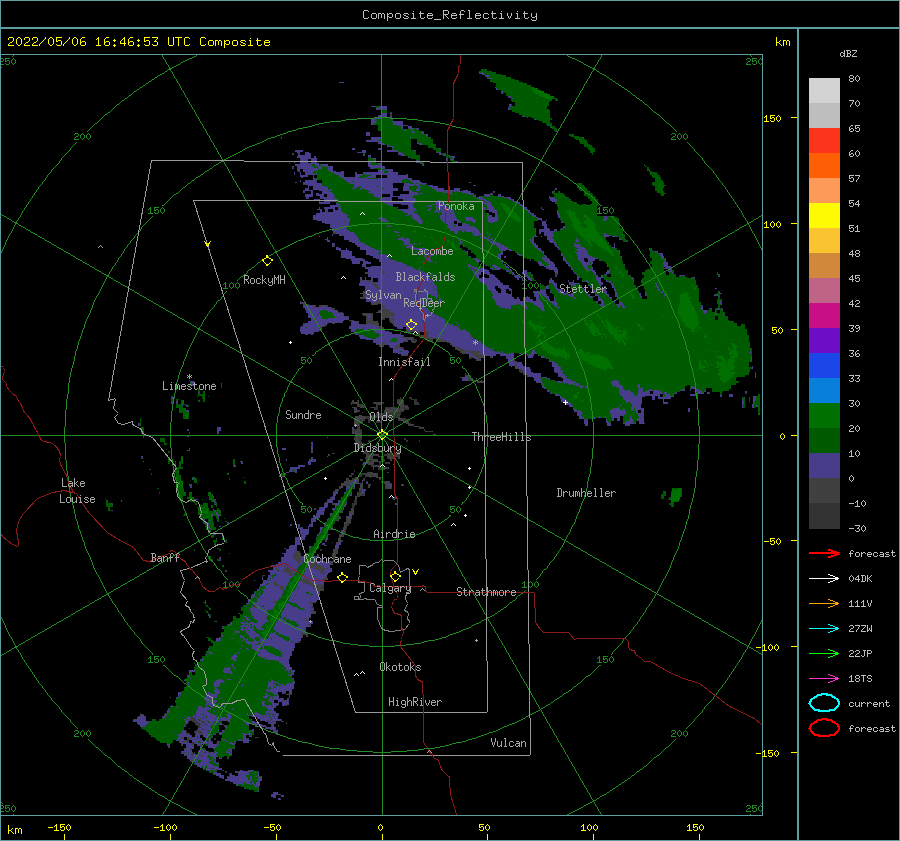Click the 150 tick on right axis
Viewport: 900px width, 841px height.
click(772, 118)
